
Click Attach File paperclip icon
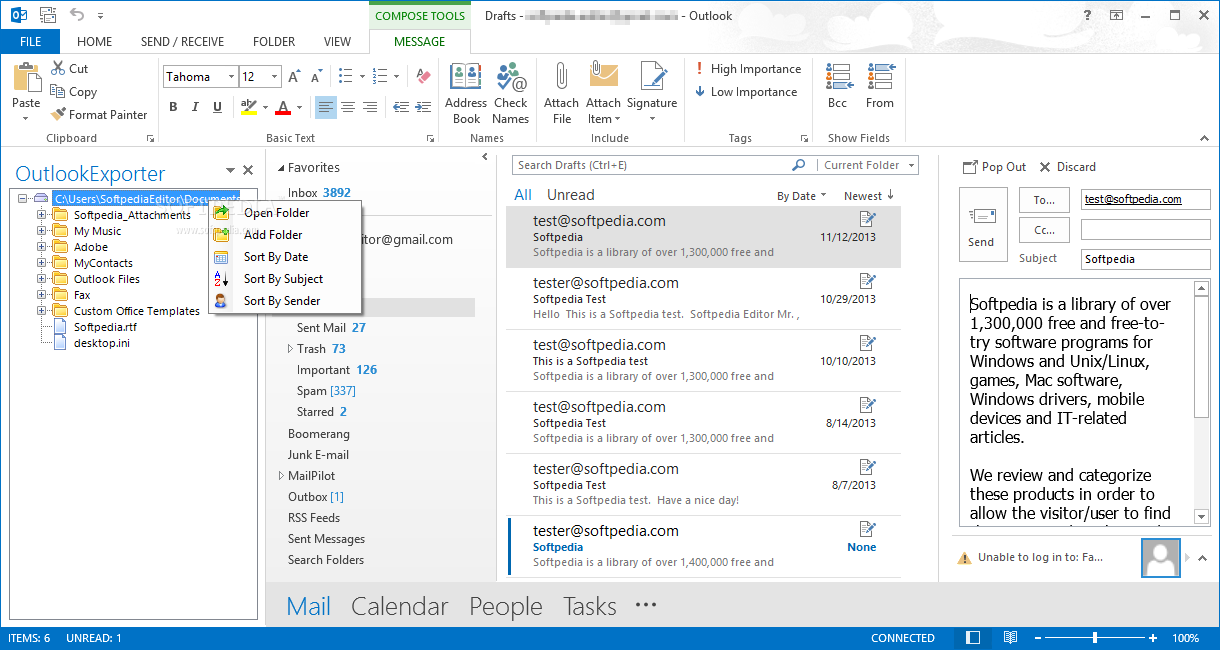pos(562,78)
